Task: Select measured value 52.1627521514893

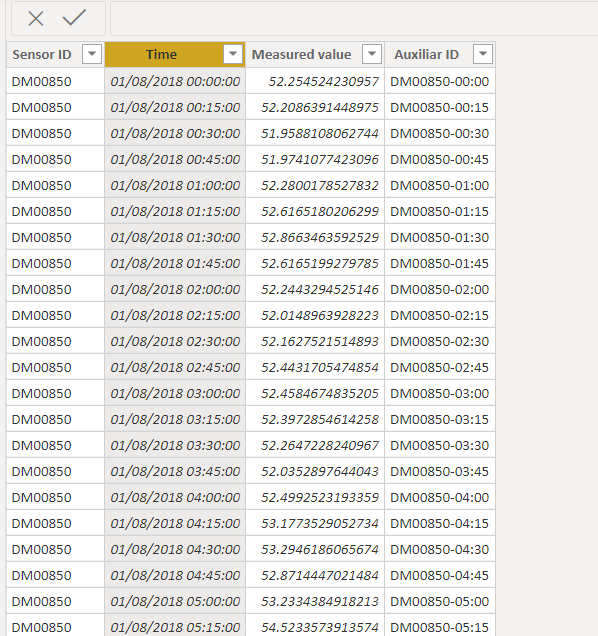Action: tap(315, 341)
